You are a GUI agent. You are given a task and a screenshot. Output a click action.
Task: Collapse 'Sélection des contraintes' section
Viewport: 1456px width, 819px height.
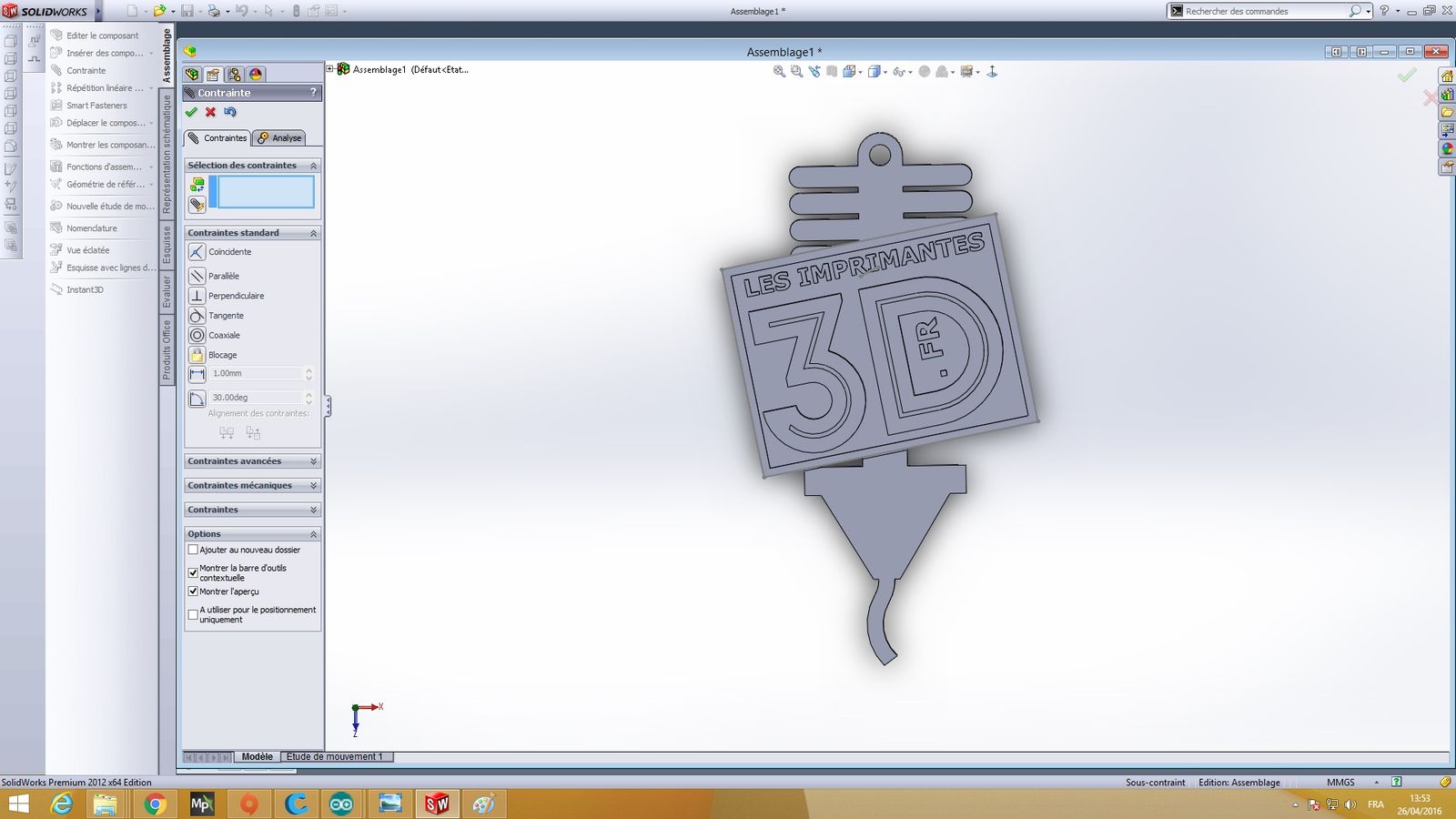click(x=313, y=166)
